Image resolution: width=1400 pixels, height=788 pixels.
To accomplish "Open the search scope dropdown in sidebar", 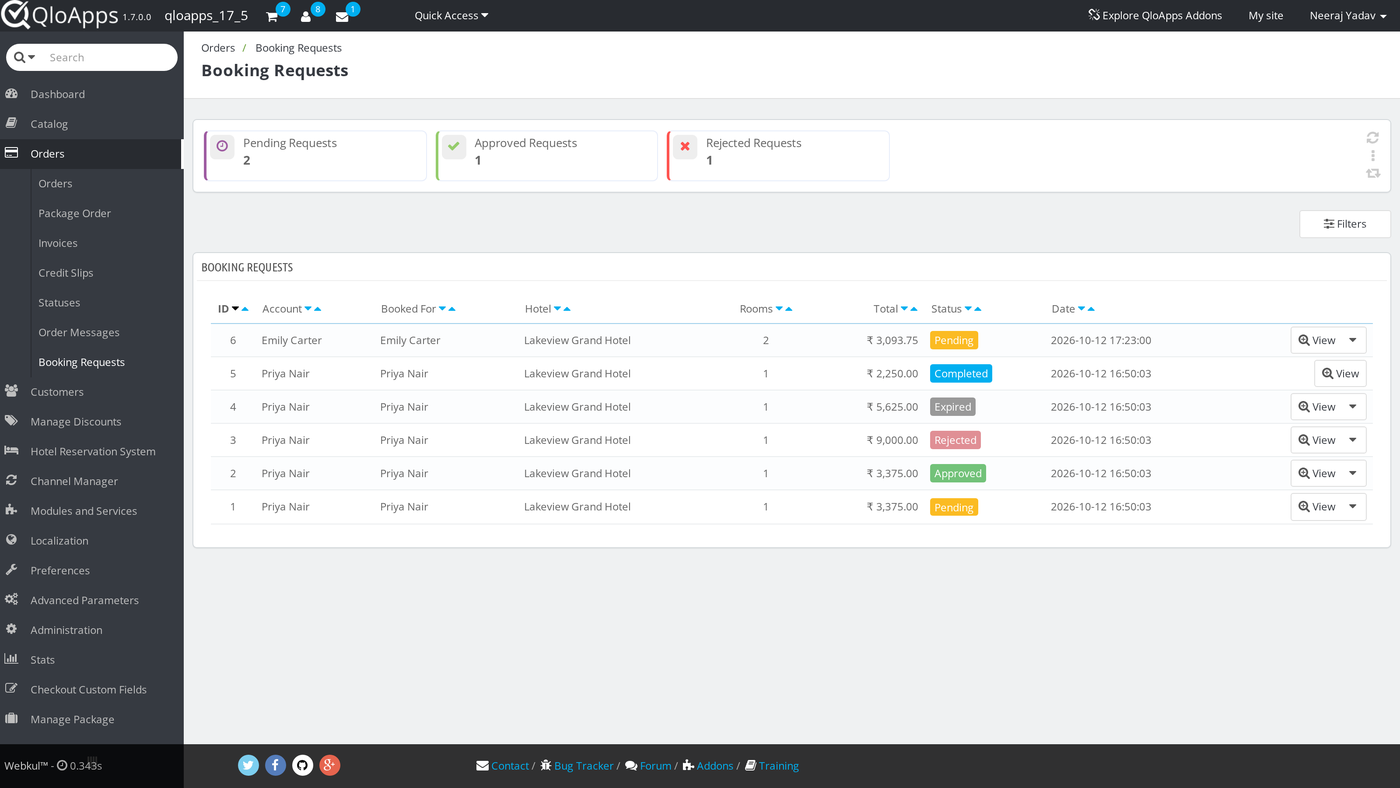I will point(25,57).
